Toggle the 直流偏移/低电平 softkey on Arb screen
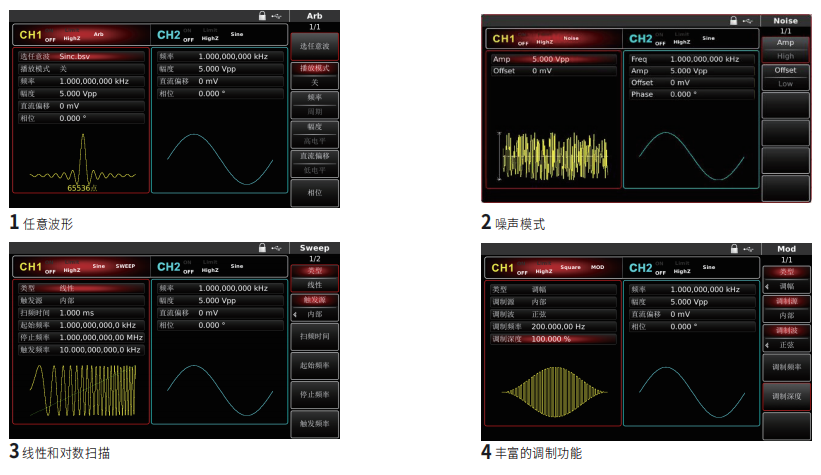The height and width of the screenshot is (475, 821). point(315,163)
